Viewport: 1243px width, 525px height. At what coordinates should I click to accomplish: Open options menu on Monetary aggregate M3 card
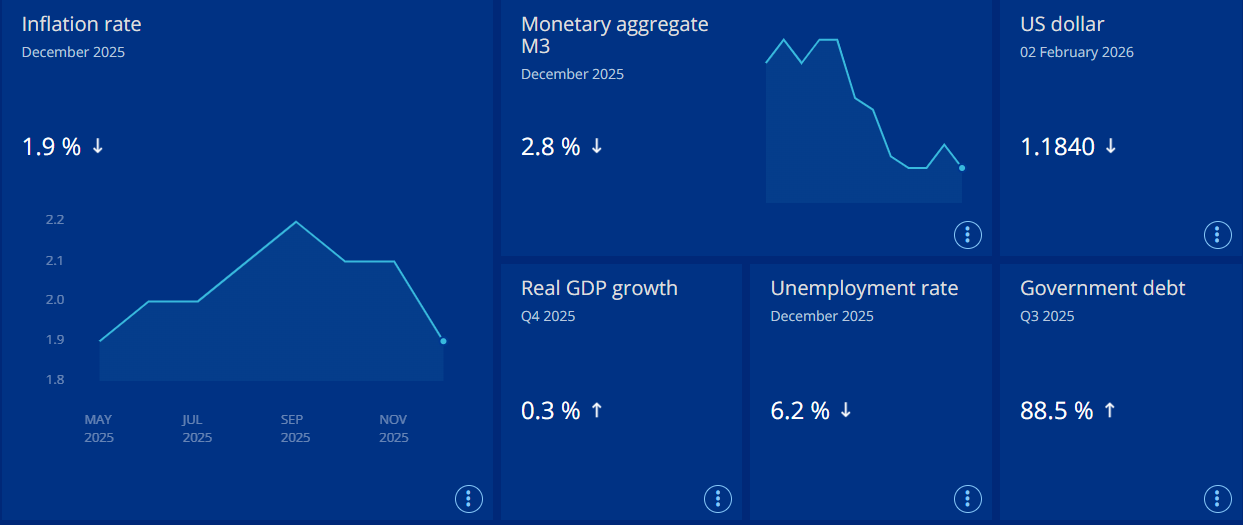click(x=967, y=235)
